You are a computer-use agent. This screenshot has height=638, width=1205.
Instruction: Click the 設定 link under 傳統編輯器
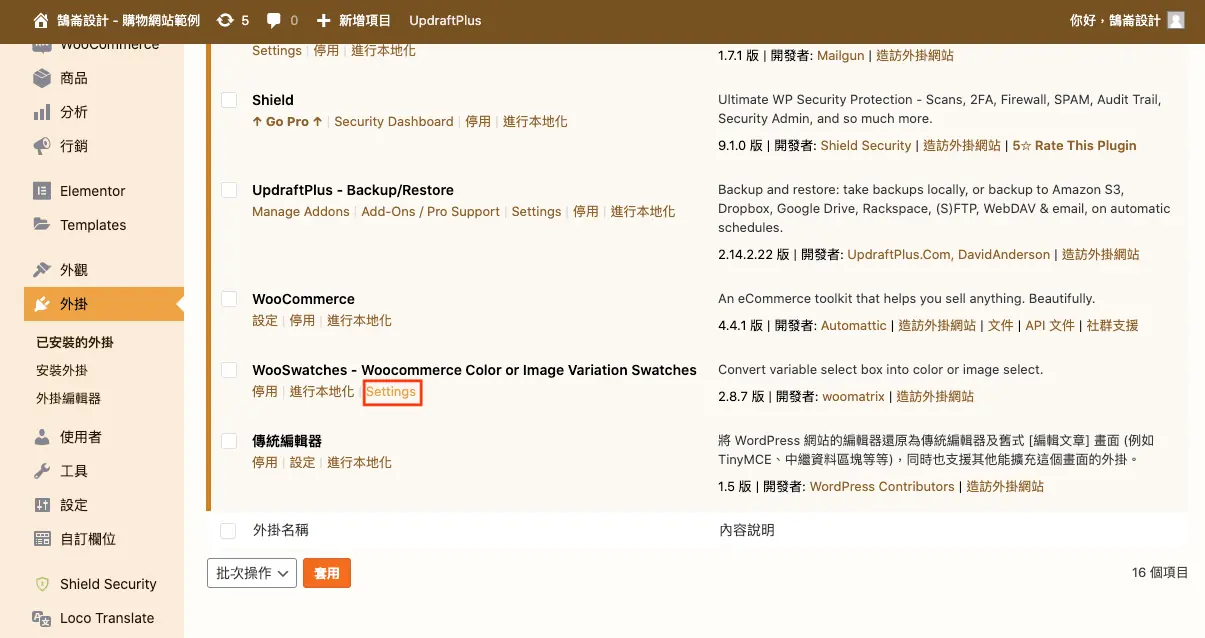[x=302, y=462]
